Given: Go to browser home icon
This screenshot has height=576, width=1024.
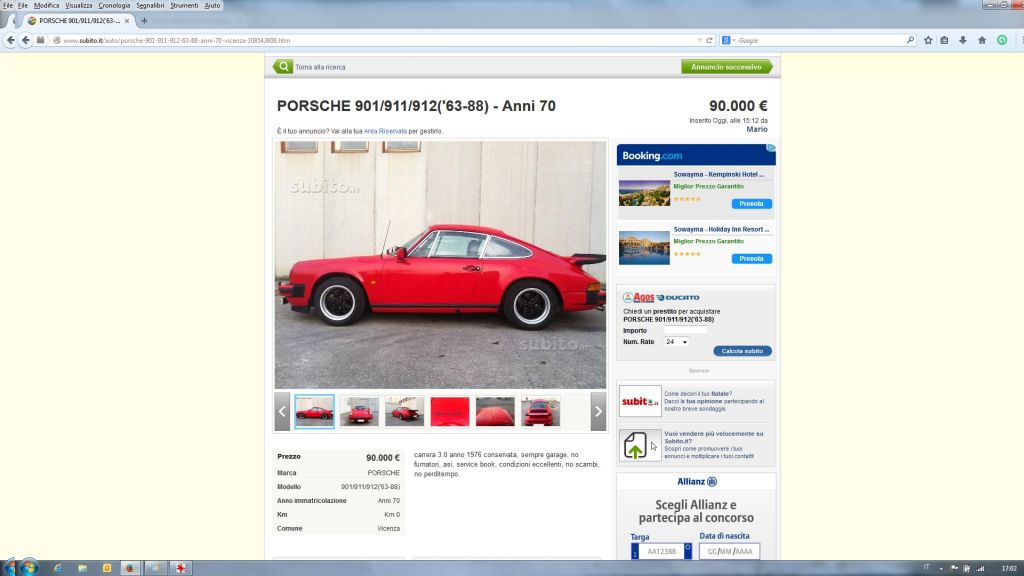Looking at the screenshot, I should 982,40.
